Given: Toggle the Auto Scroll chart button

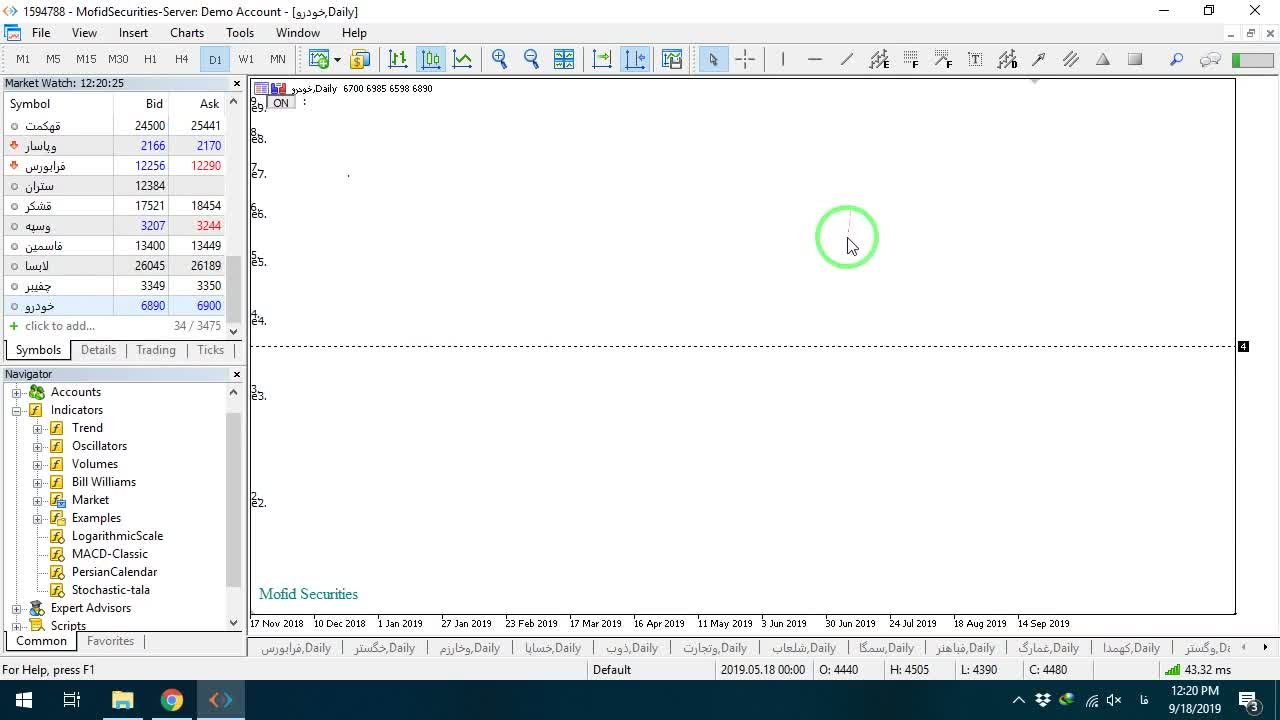Looking at the screenshot, I should click(x=602, y=60).
